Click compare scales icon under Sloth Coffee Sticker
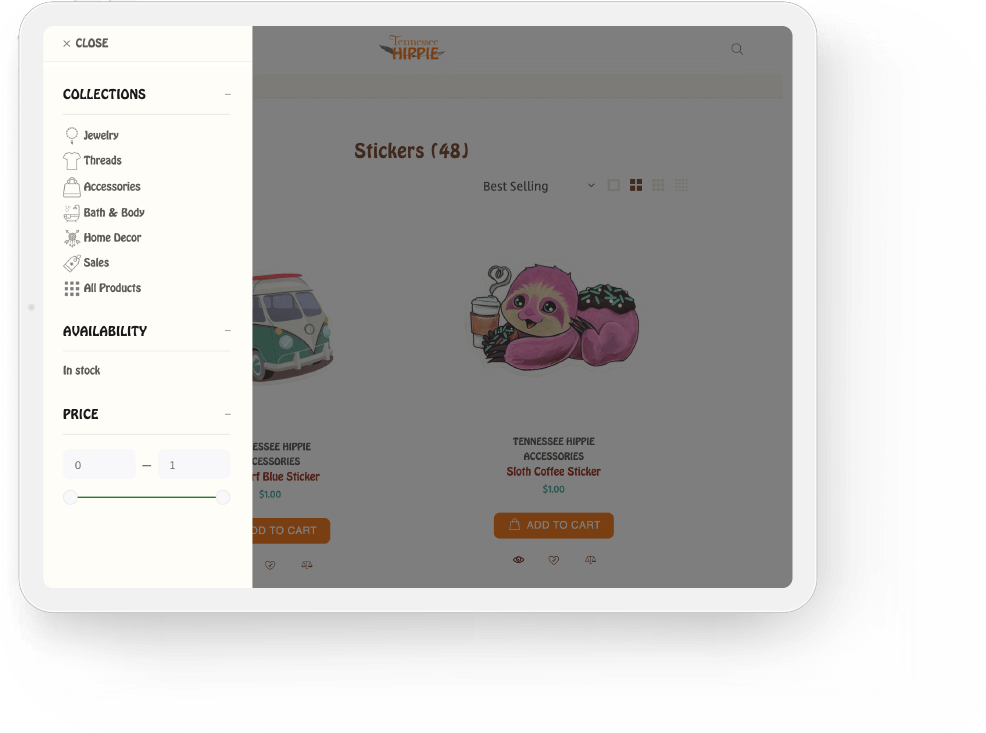Screen dimensions: 986x733 click(590, 559)
